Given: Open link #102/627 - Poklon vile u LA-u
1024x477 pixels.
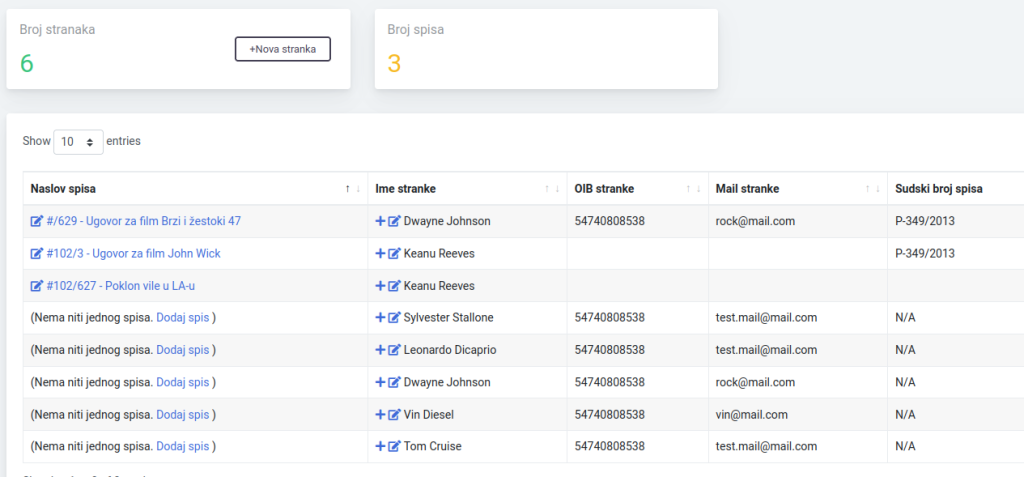Looking at the screenshot, I should pos(120,286).
